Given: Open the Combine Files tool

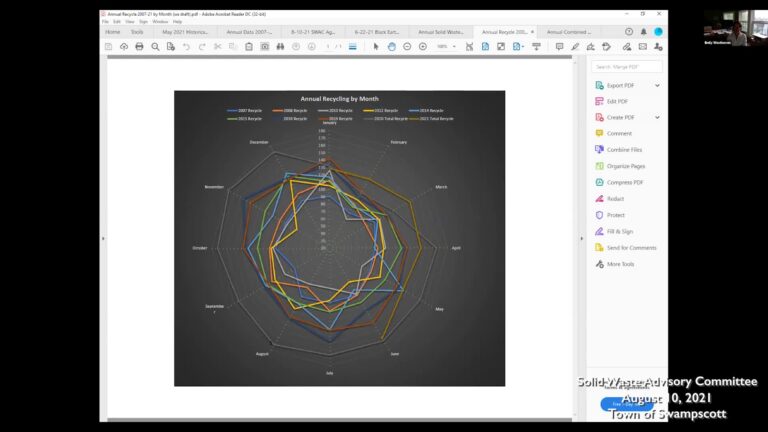Looking at the screenshot, I should (624, 149).
